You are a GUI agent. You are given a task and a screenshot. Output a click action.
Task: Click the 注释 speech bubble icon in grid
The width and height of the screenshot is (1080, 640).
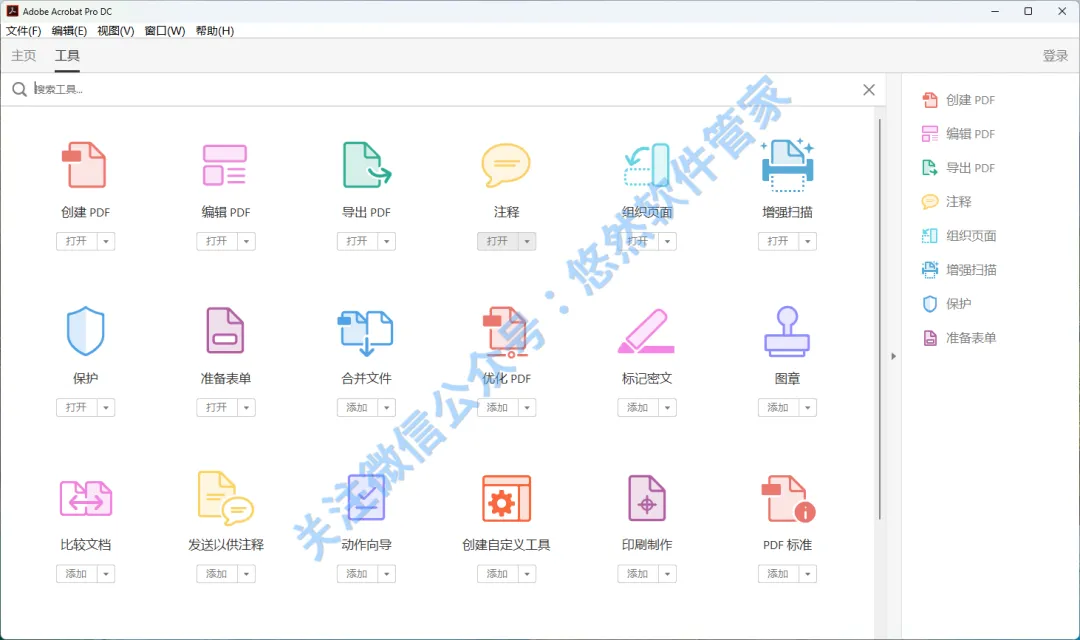click(506, 165)
